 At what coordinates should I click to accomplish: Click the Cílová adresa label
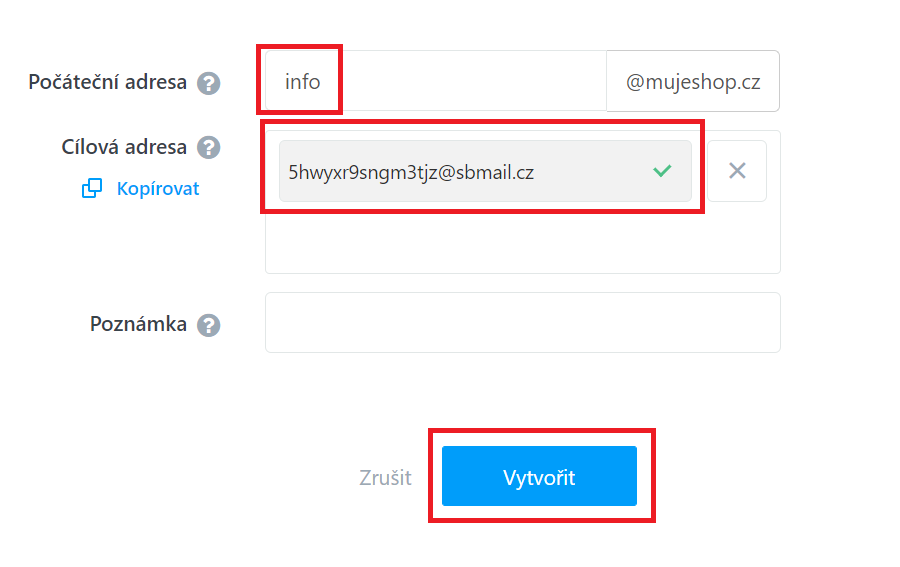pyautogui.click(x=124, y=147)
